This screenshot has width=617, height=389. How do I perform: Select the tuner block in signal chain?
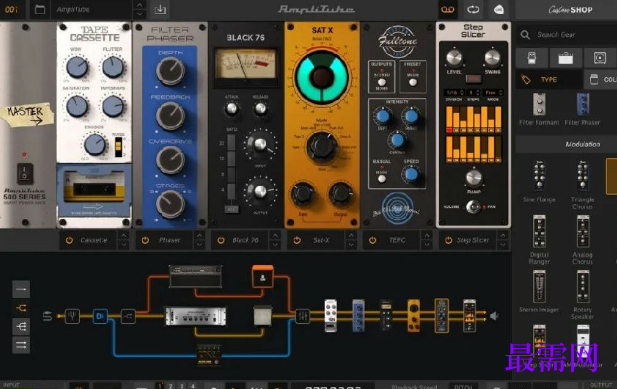[72, 316]
